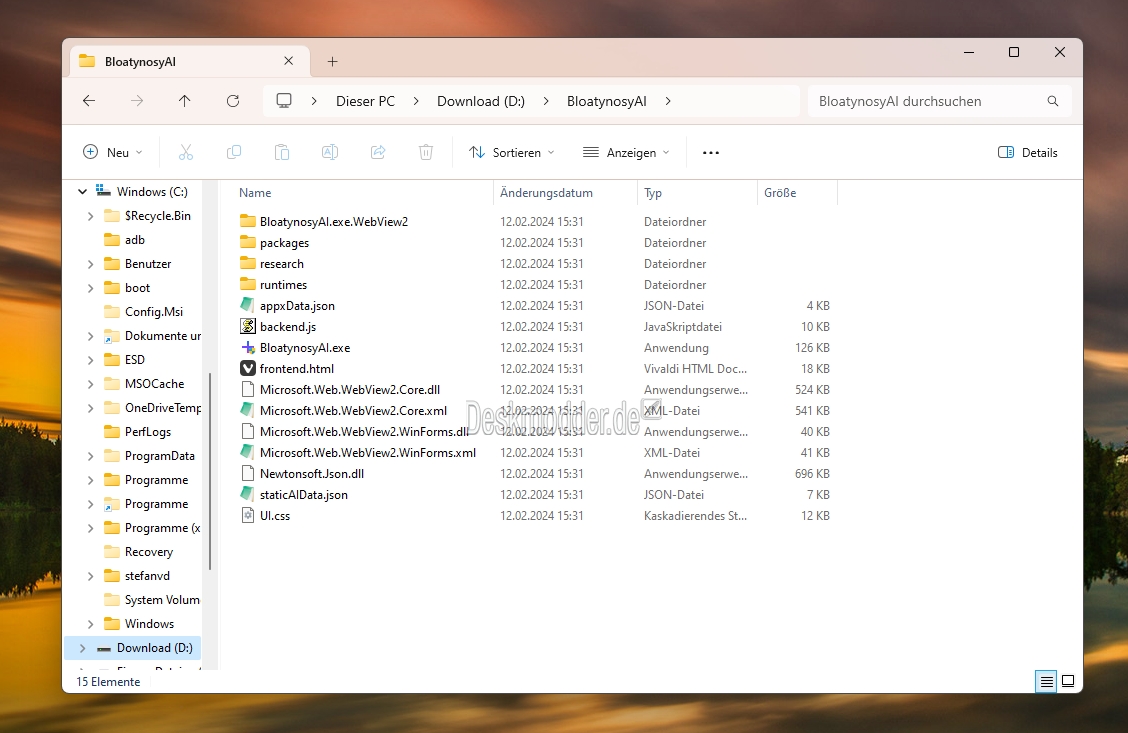The height and width of the screenshot is (733, 1128).
Task: Switch to large thumbnails view icon
Action: (x=1068, y=681)
